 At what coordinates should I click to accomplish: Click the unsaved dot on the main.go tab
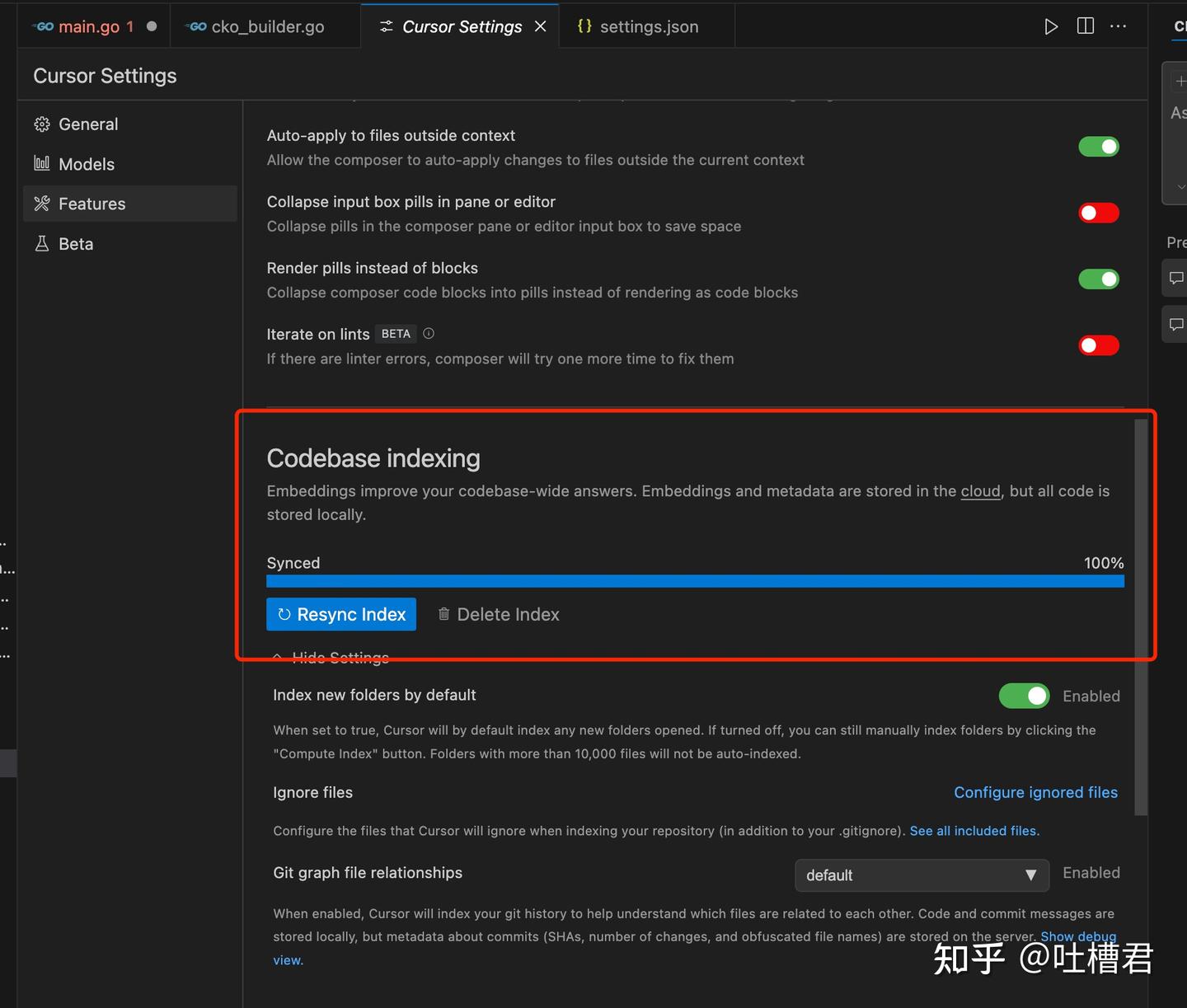point(152,26)
